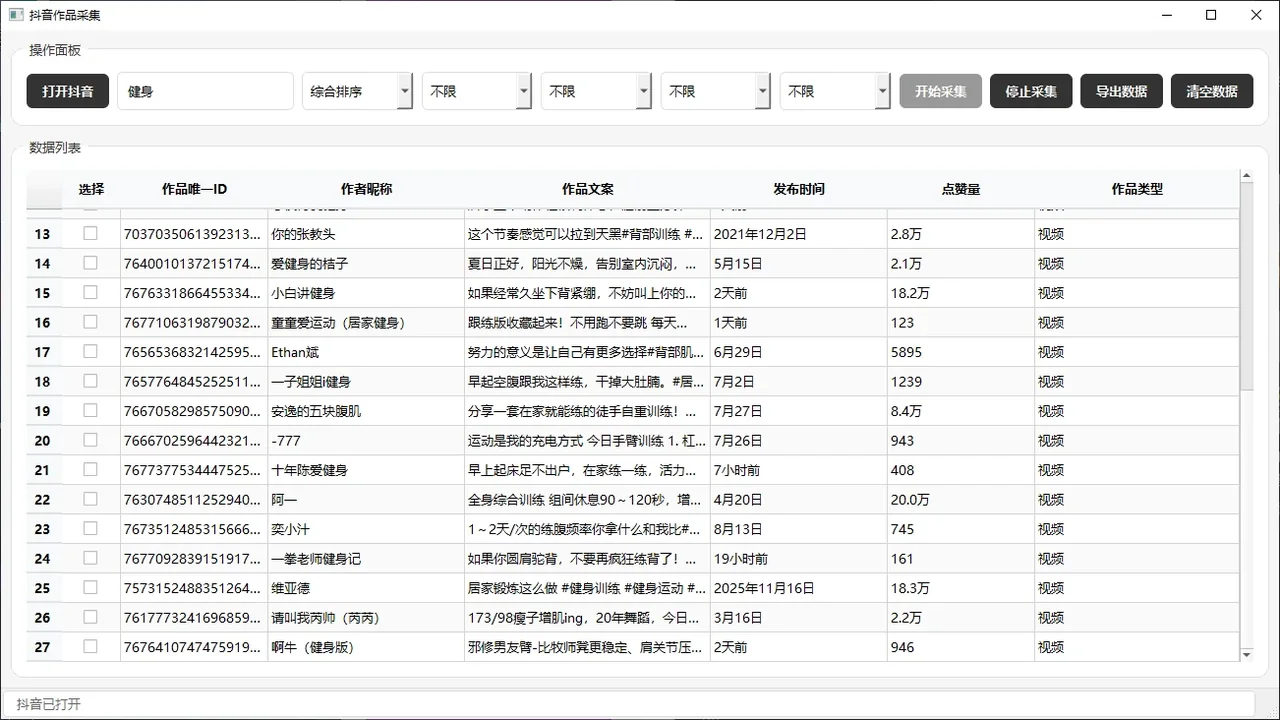Expand the 不限 dropdown beside 开始采集
Image resolution: width=1280 pixels, height=720 pixels.
coord(834,91)
